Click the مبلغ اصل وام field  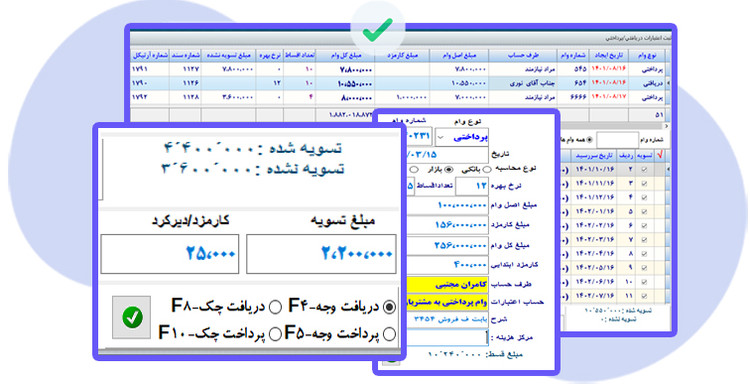447,205
